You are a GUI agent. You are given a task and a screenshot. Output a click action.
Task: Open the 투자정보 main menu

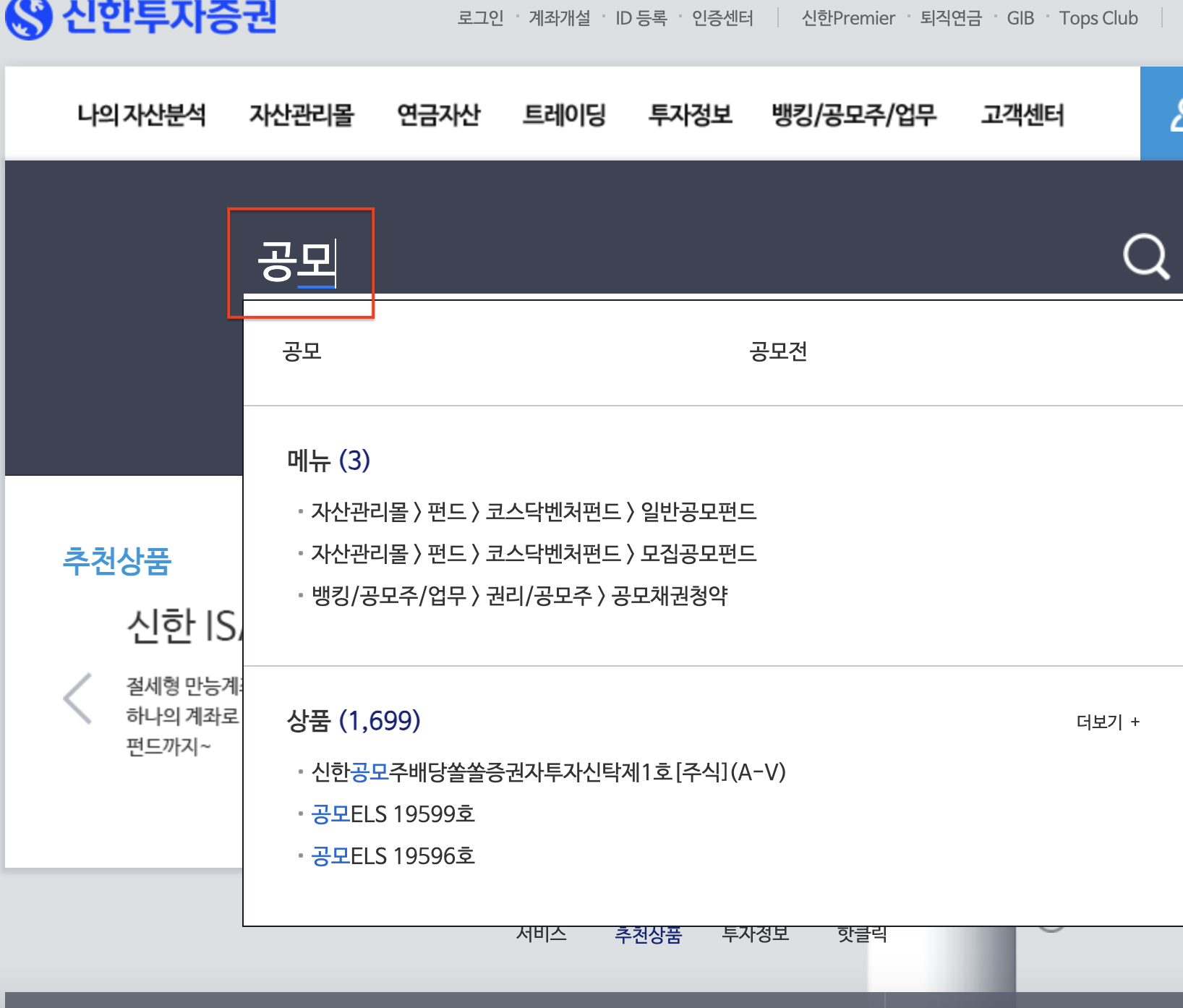point(691,115)
